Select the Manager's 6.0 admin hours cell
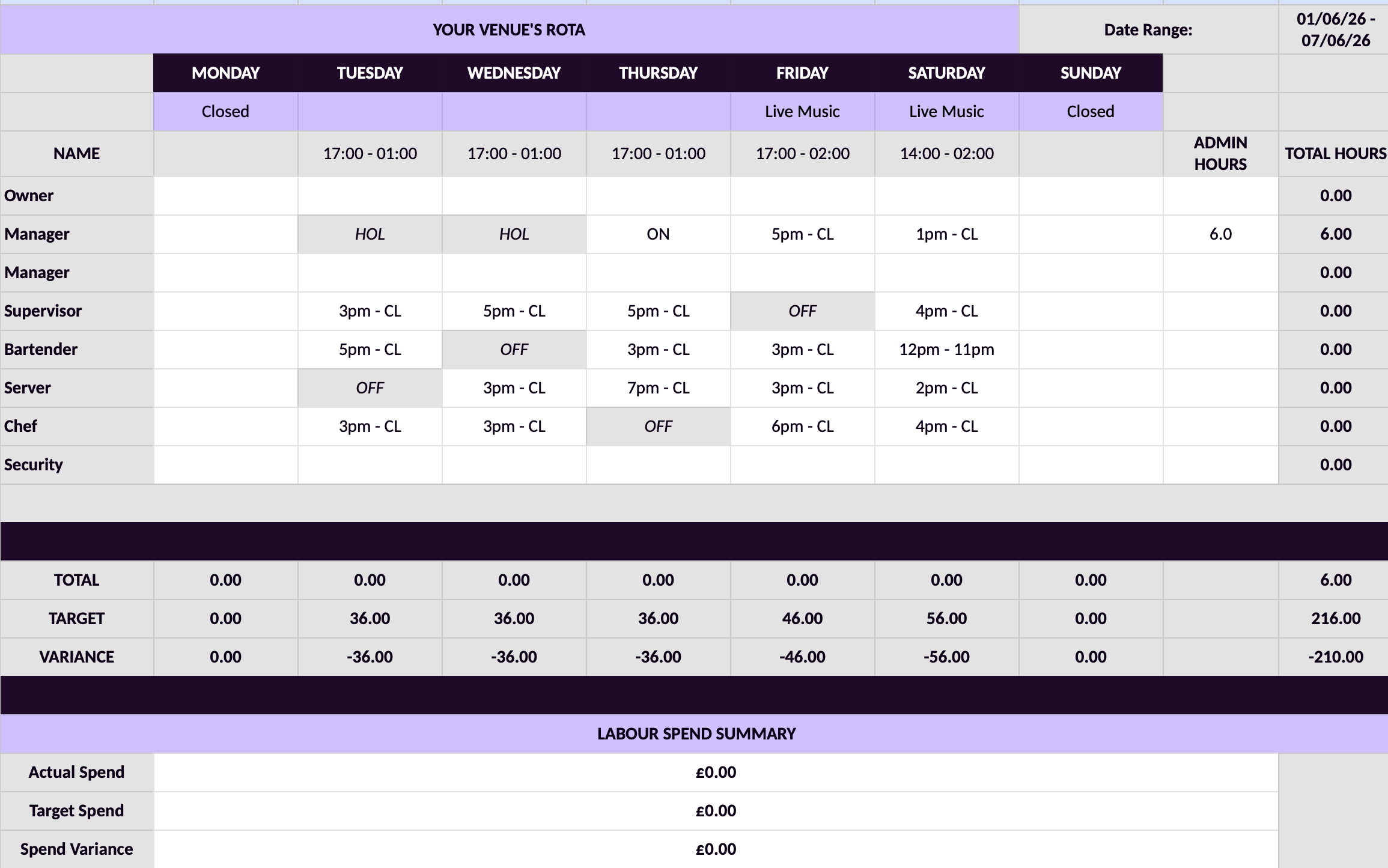 [x=1220, y=234]
